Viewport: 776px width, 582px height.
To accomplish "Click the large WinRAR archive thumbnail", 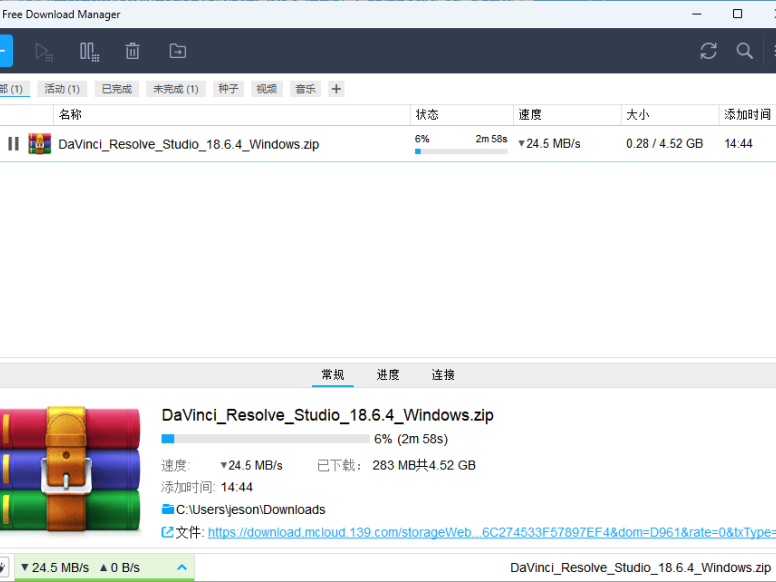I will pyautogui.click(x=70, y=469).
